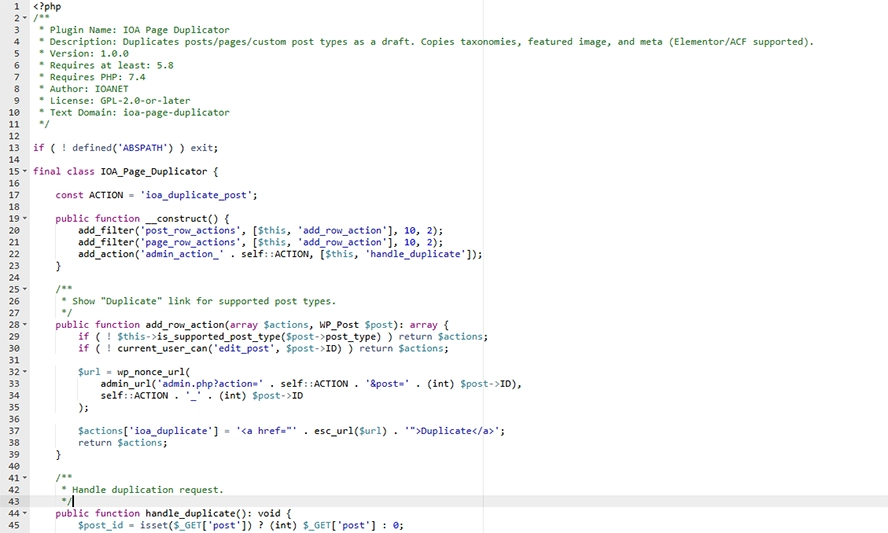
Task: Place cursor on '<?php' opening tag
Action: (x=47, y=6)
